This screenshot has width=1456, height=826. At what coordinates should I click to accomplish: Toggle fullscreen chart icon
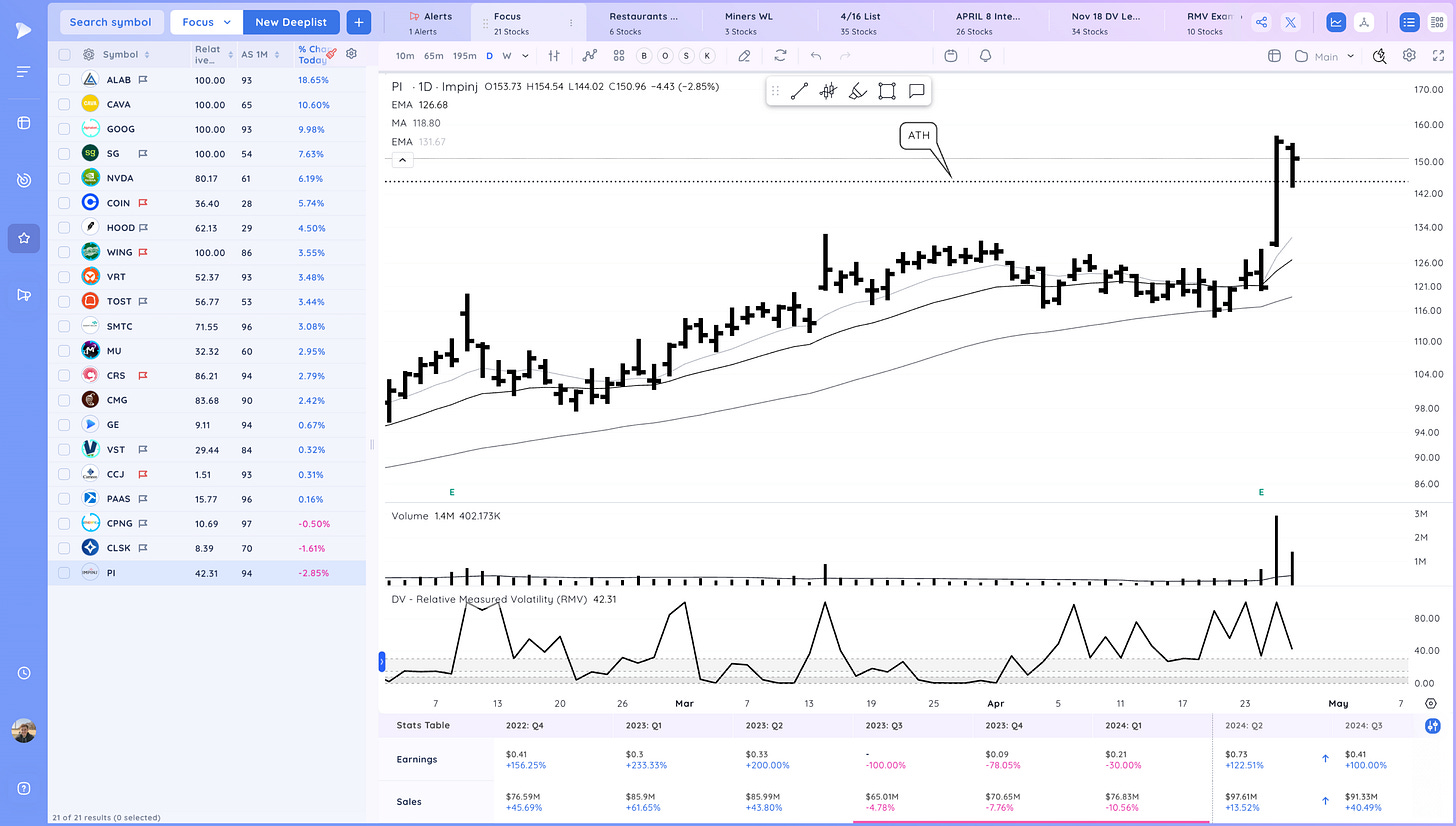(1437, 56)
